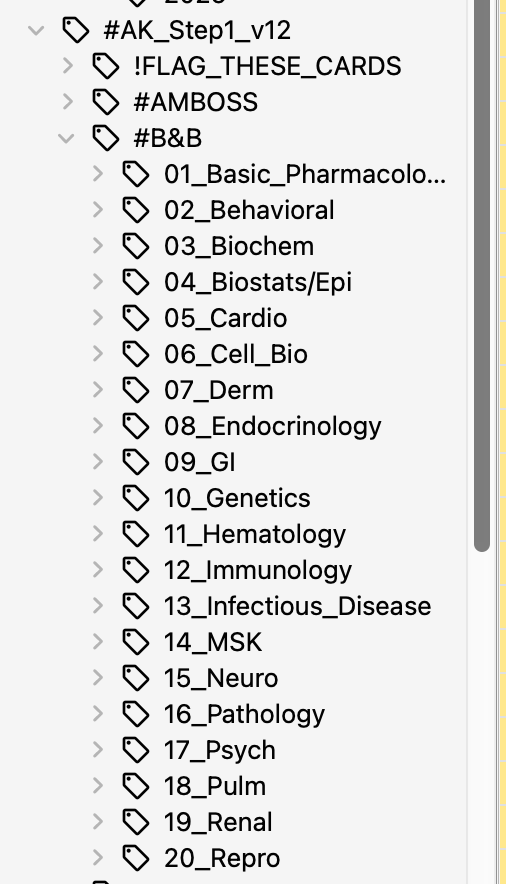506x884 pixels.
Task: Click the tag icon beside #B&B
Action: point(106,138)
